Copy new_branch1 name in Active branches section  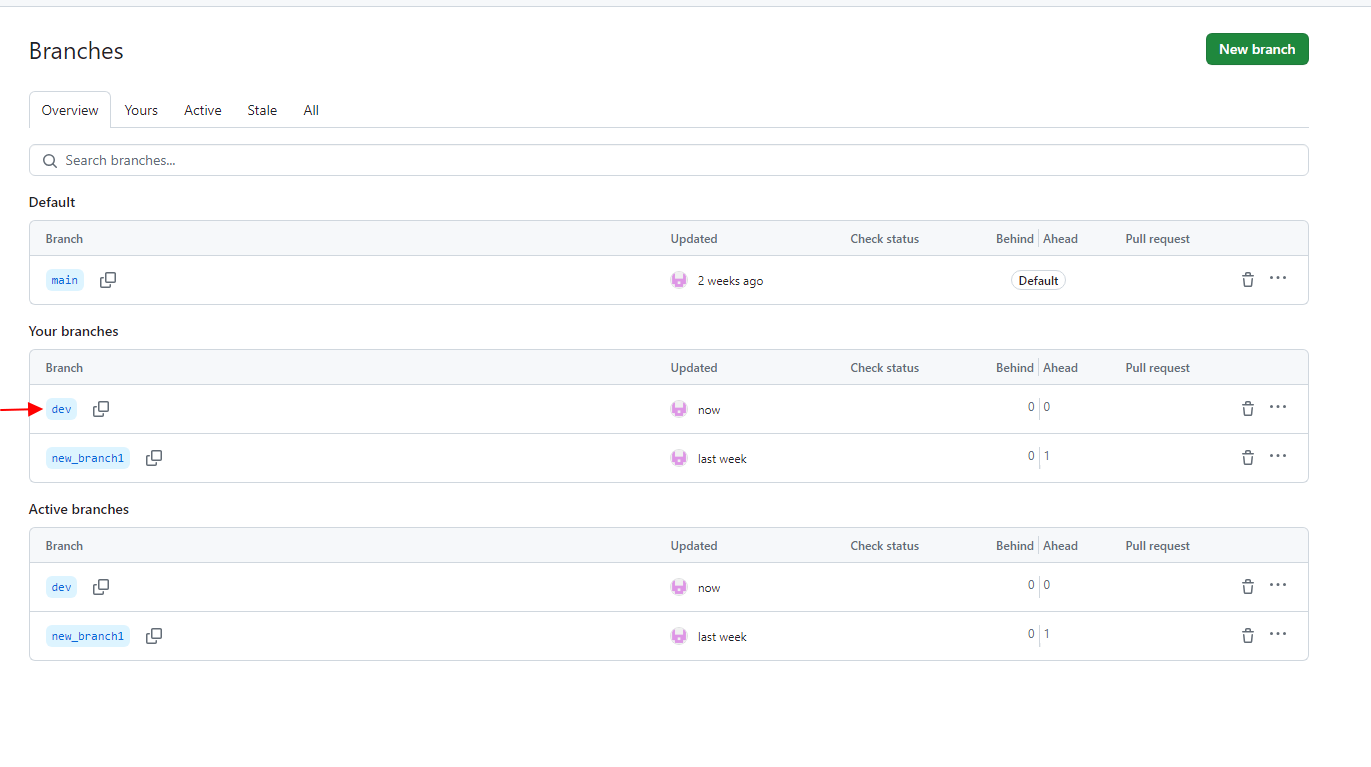(154, 636)
